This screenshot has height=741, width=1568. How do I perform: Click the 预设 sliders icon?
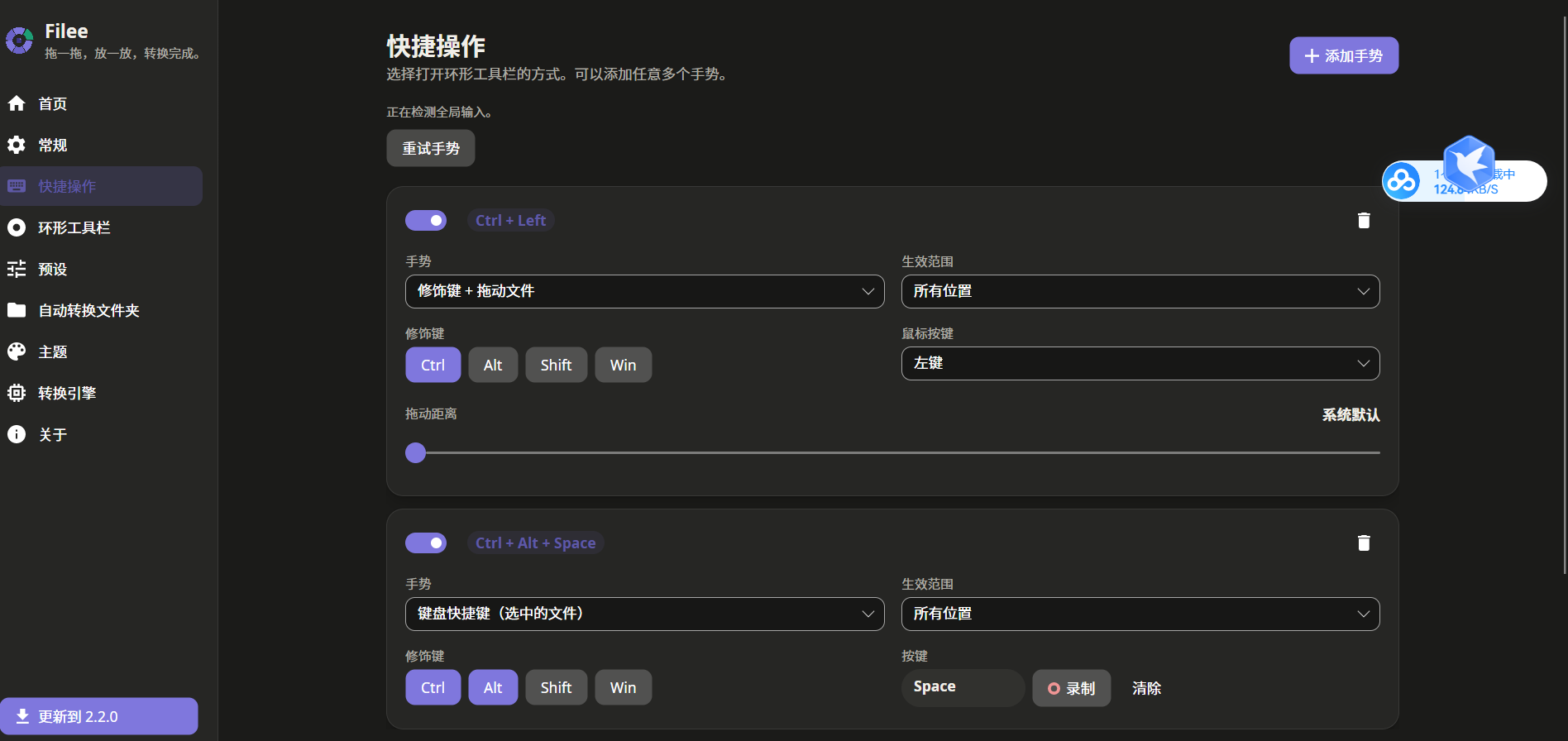(17, 269)
